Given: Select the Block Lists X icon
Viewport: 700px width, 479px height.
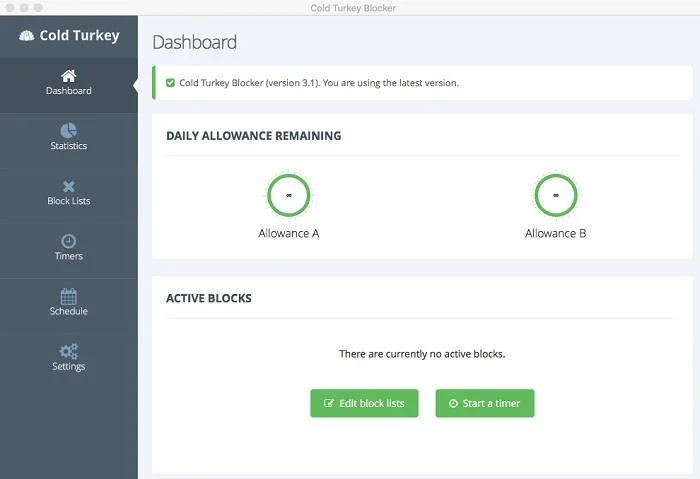Looking at the screenshot, I should (68, 186).
